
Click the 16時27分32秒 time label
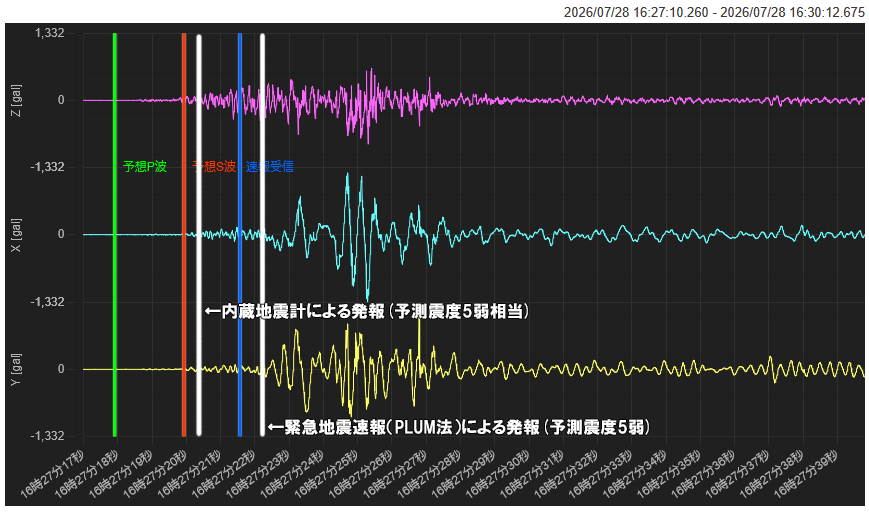tap(566, 473)
